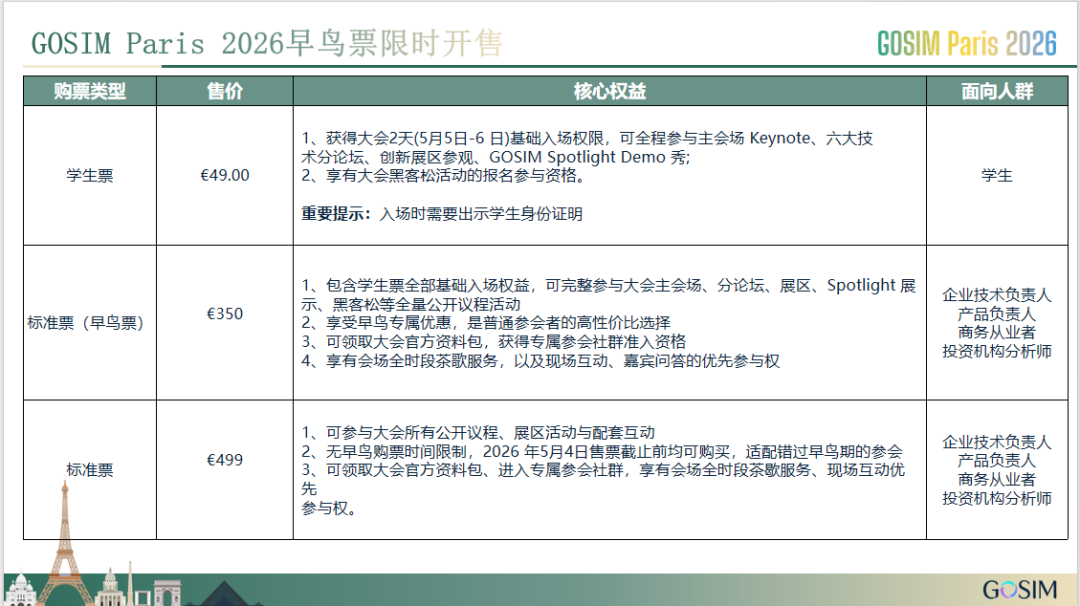Select the "面向人群" column header
Screen dimensions: 1080x606
pyautogui.click(x=997, y=91)
